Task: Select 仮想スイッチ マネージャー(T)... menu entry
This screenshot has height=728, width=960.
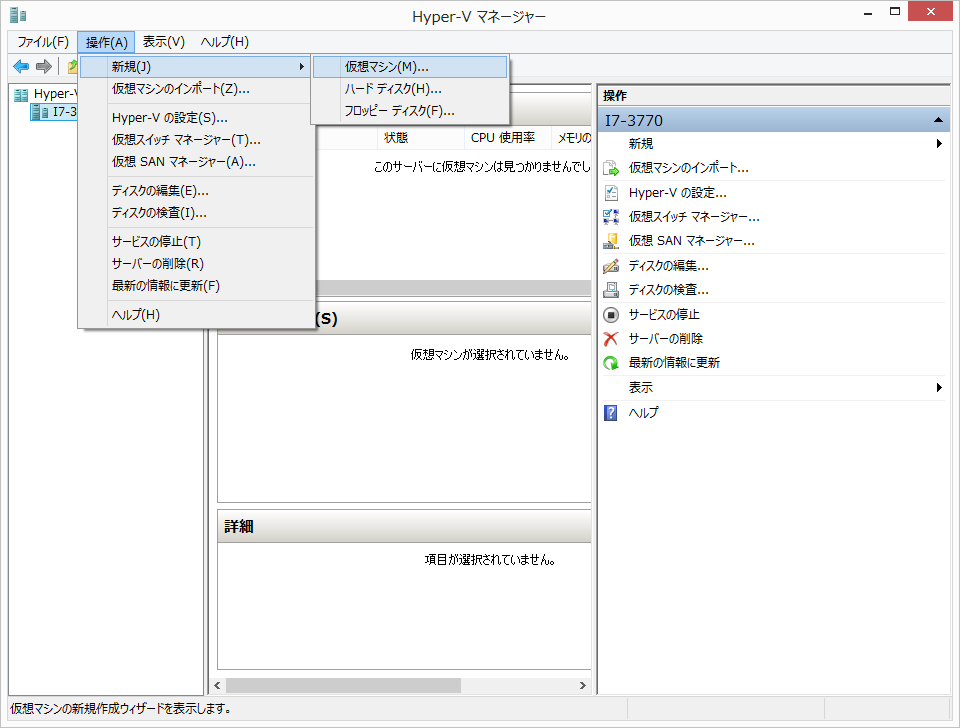Action: tap(195, 140)
